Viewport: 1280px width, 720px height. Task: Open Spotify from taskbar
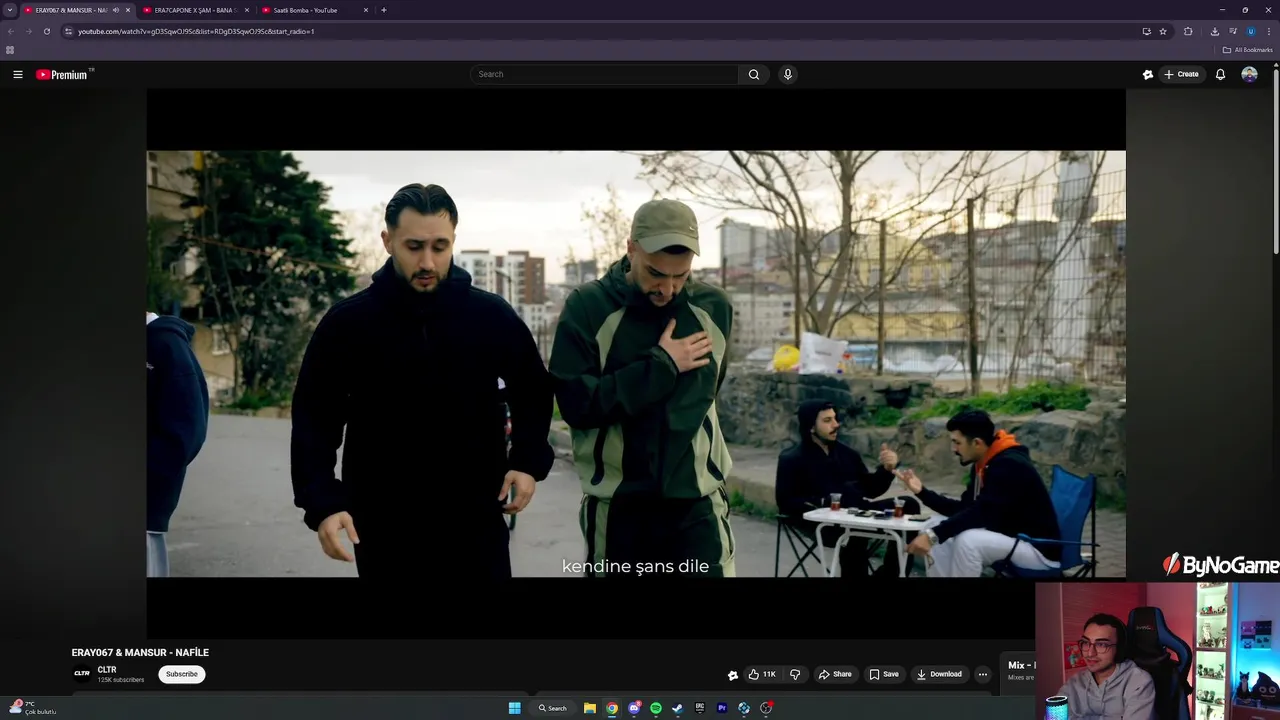point(656,708)
